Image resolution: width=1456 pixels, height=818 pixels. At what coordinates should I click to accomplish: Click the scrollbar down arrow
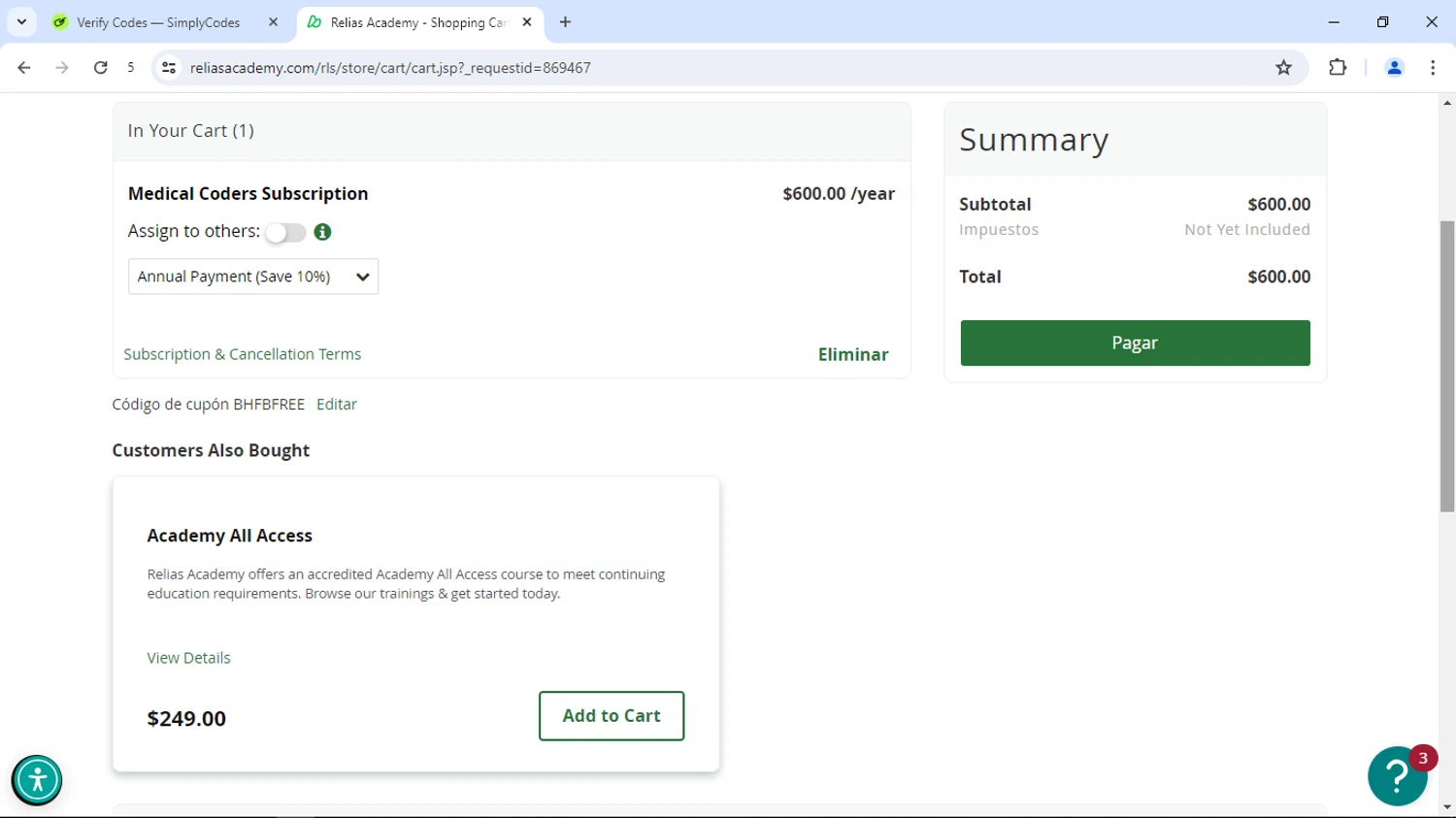click(x=1447, y=807)
